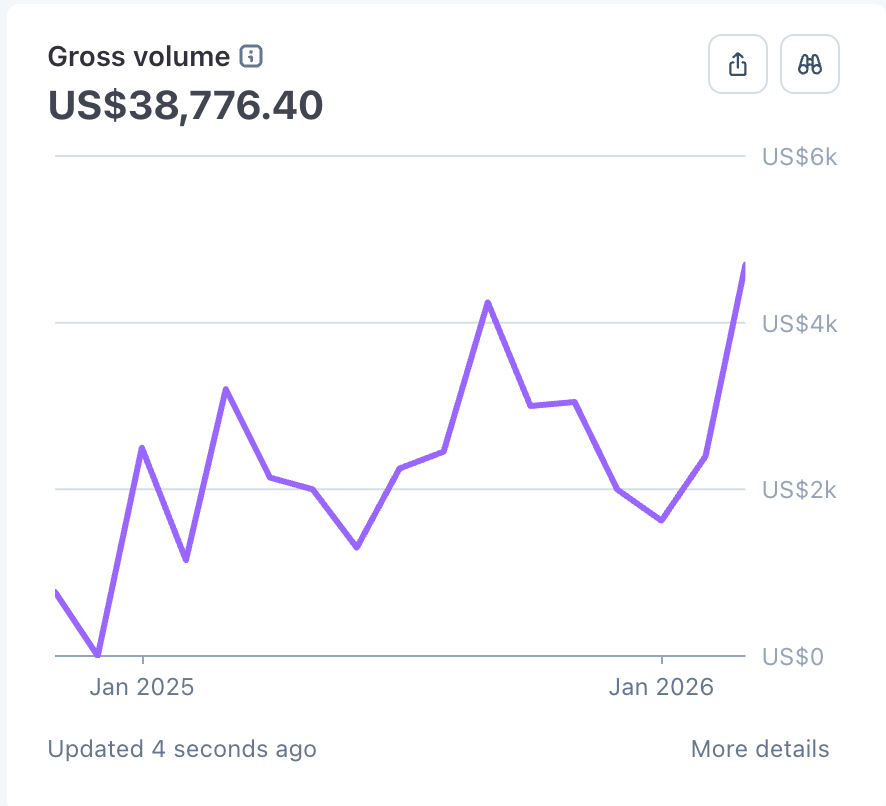Select the highest peak on the chart line
The width and height of the screenshot is (886, 806).
click(488, 302)
